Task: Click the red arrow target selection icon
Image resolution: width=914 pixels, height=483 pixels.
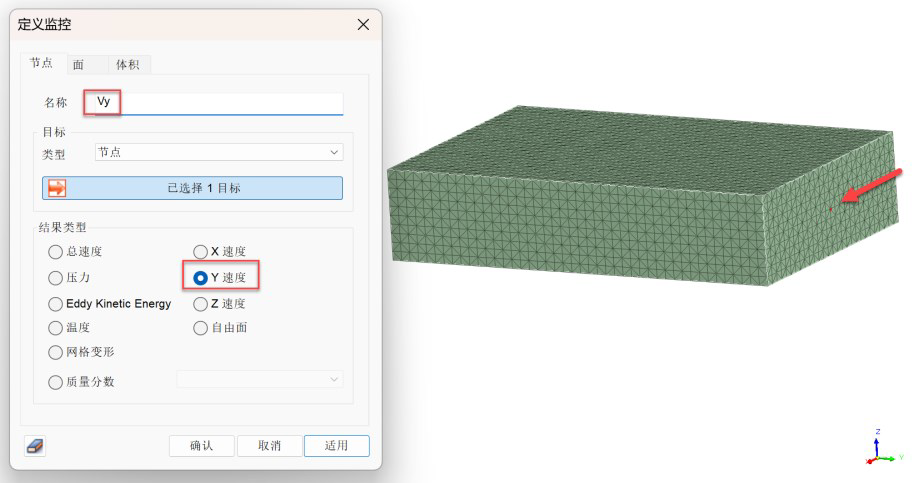Action: pyautogui.click(x=57, y=188)
